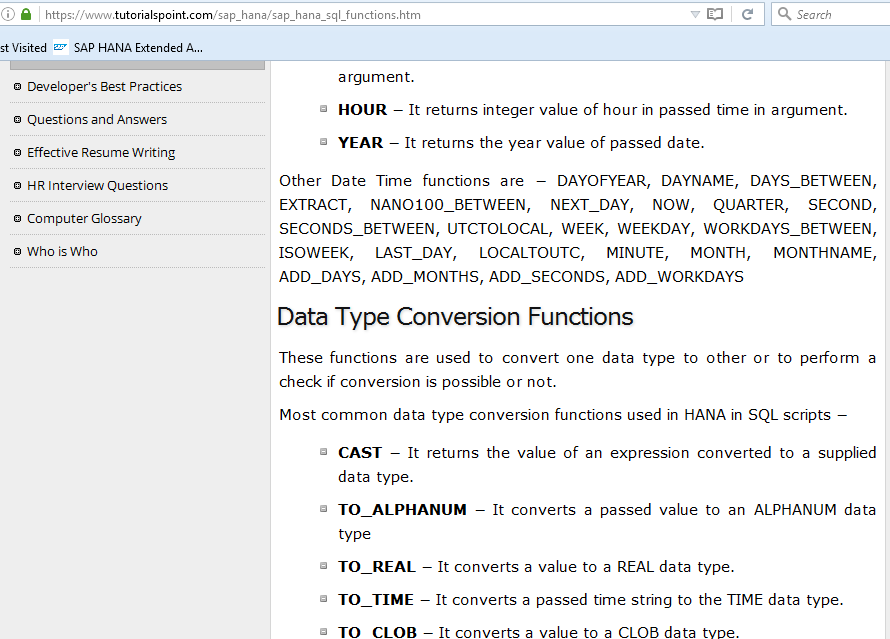
Task: Click the SAP bookmark favicon
Action: [61, 47]
